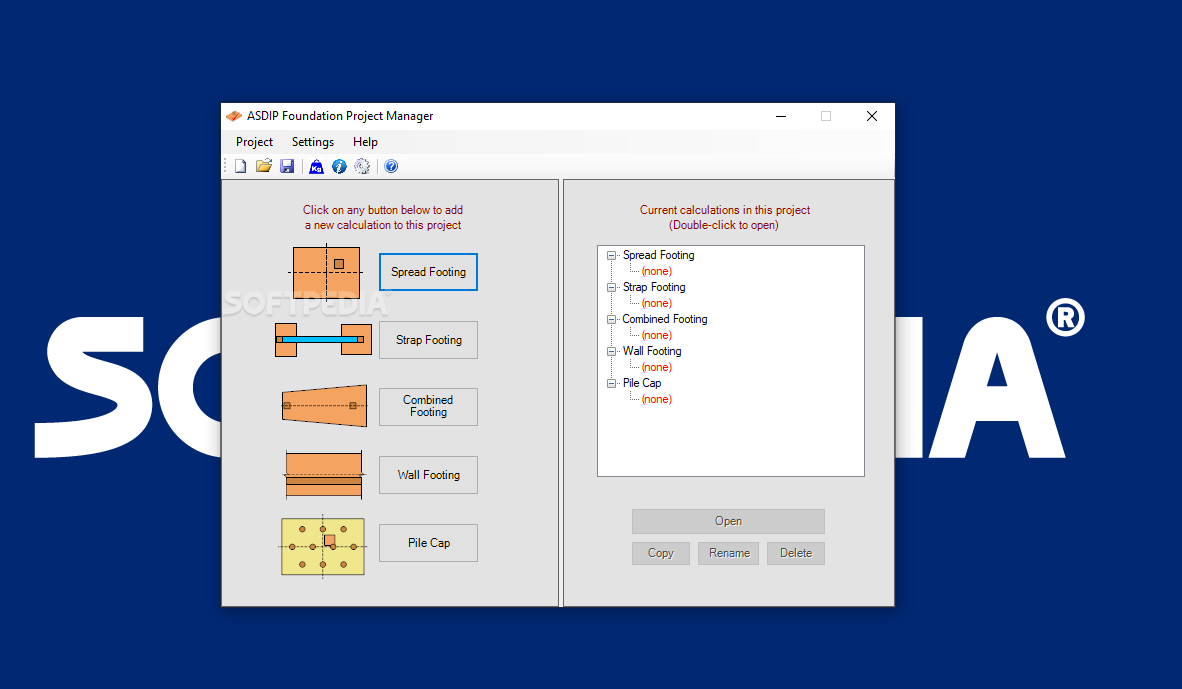Click the Copy button

point(660,553)
